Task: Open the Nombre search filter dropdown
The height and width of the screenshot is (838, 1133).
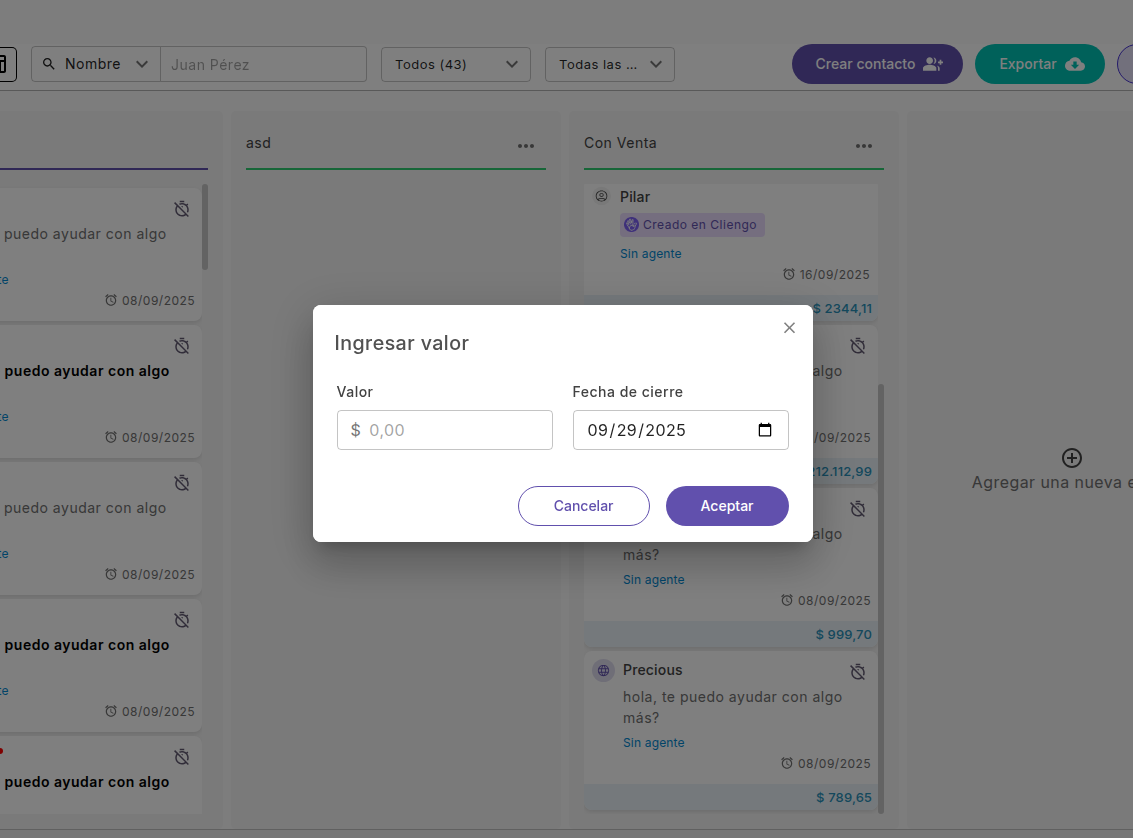Action: point(96,64)
